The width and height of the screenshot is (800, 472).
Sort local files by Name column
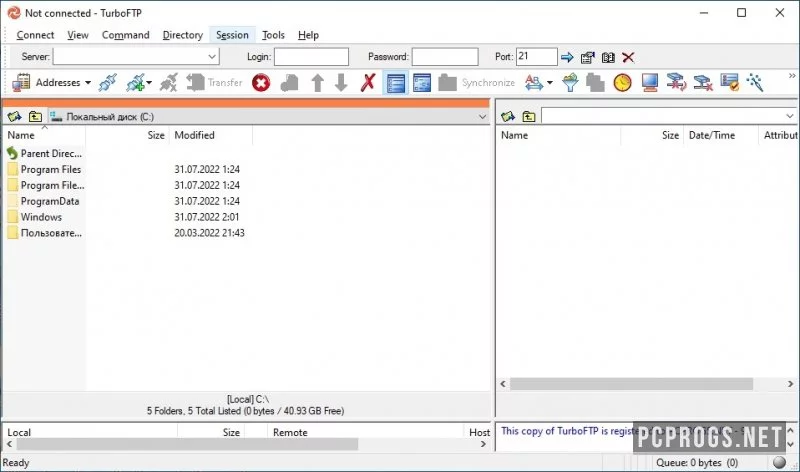(x=44, y=135)
